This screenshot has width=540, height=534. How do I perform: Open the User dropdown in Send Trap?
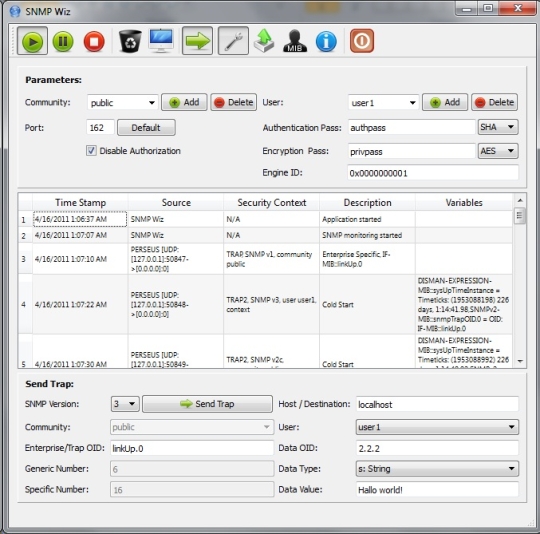437,427
